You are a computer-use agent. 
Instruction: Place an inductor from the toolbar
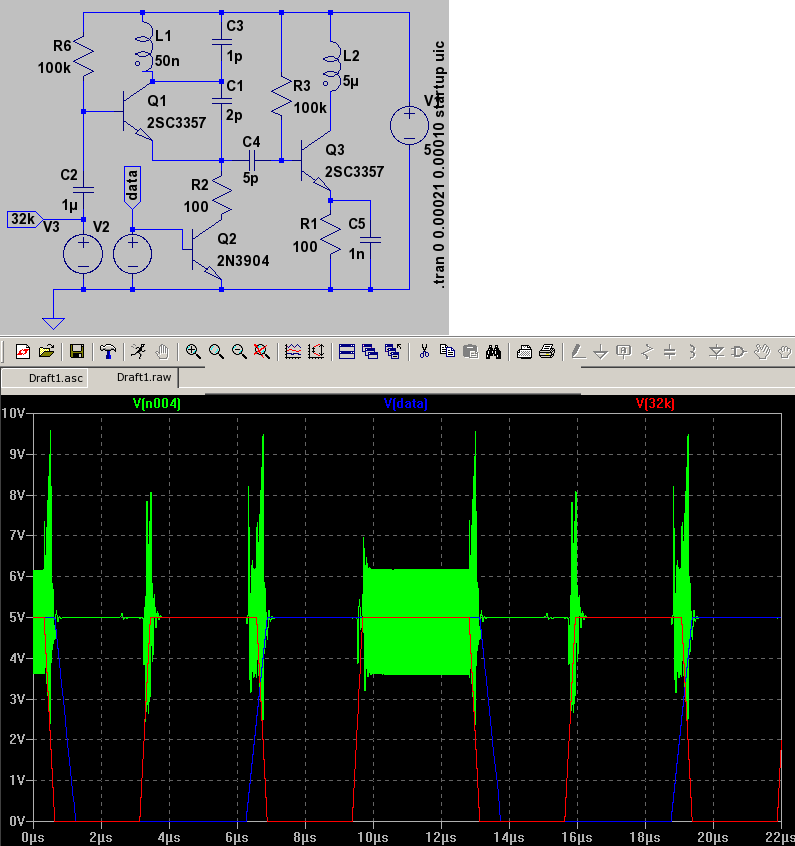pos(693,352)
